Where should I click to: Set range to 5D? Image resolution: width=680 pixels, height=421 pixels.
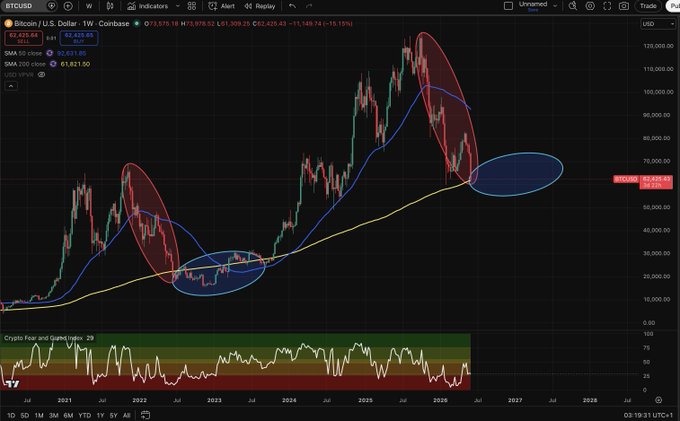point(25,415)
